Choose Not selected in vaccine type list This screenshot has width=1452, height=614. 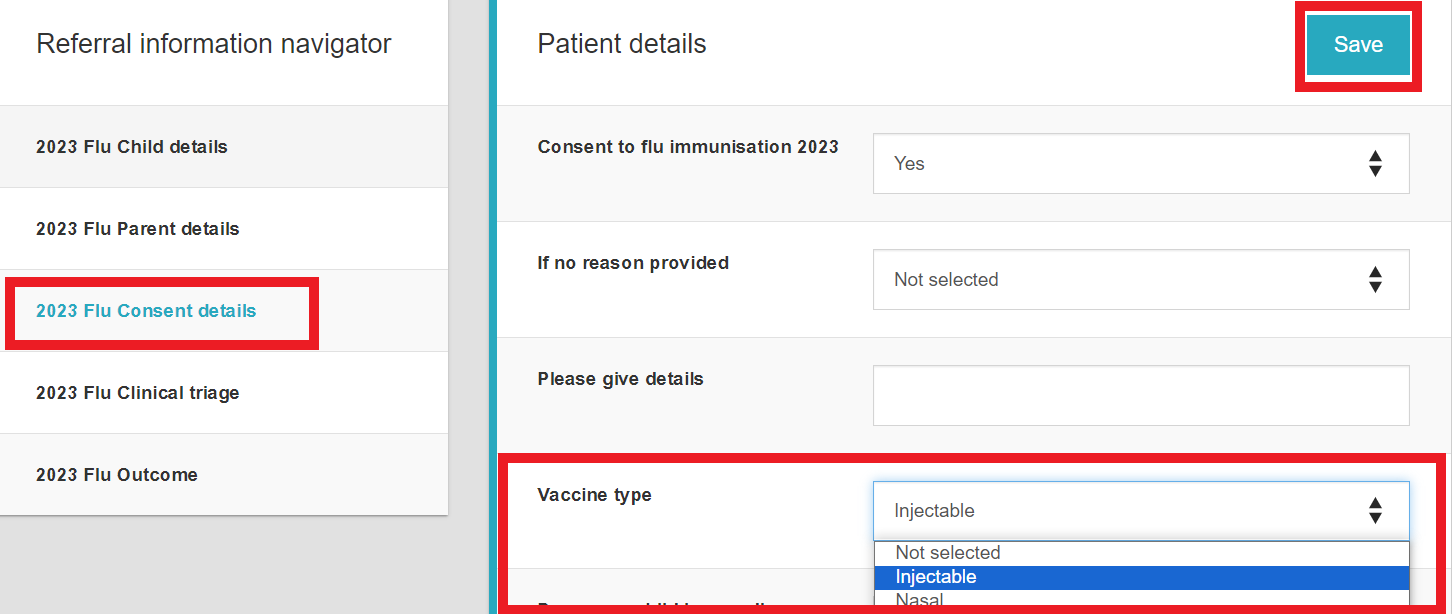click(x=948, y=553)
